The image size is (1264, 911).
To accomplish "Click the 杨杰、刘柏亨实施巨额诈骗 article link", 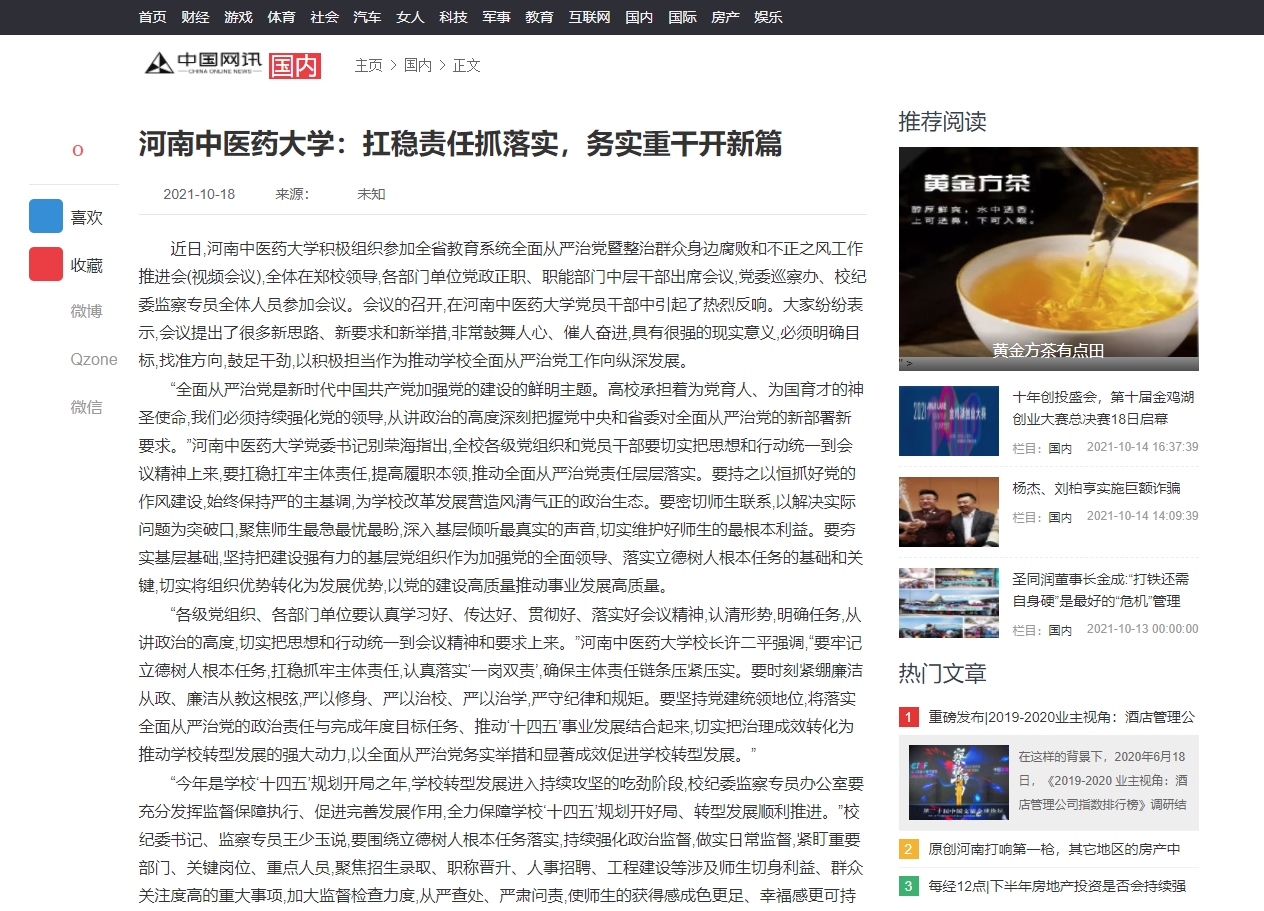I will coord(1096,488).
